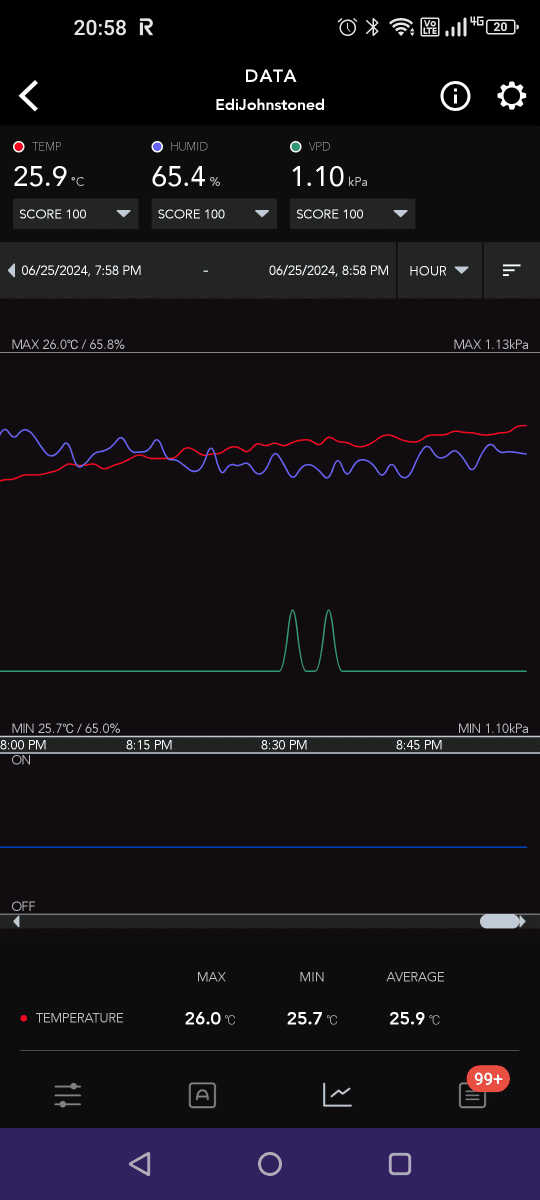Tap the Wi-Fi icon in status bar
Viewport: 540px width, 1200px height.
coord(403,27)
